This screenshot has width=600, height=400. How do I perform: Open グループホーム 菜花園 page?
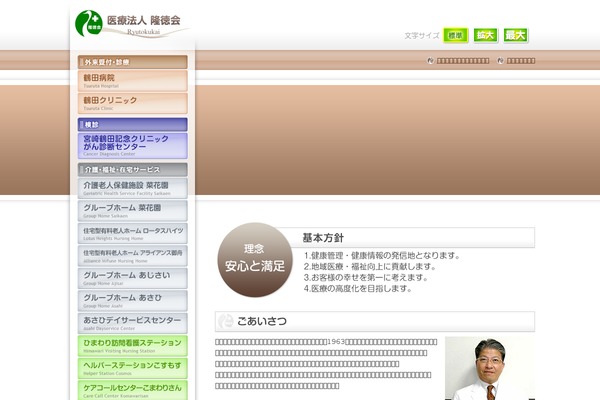(132, 211)
